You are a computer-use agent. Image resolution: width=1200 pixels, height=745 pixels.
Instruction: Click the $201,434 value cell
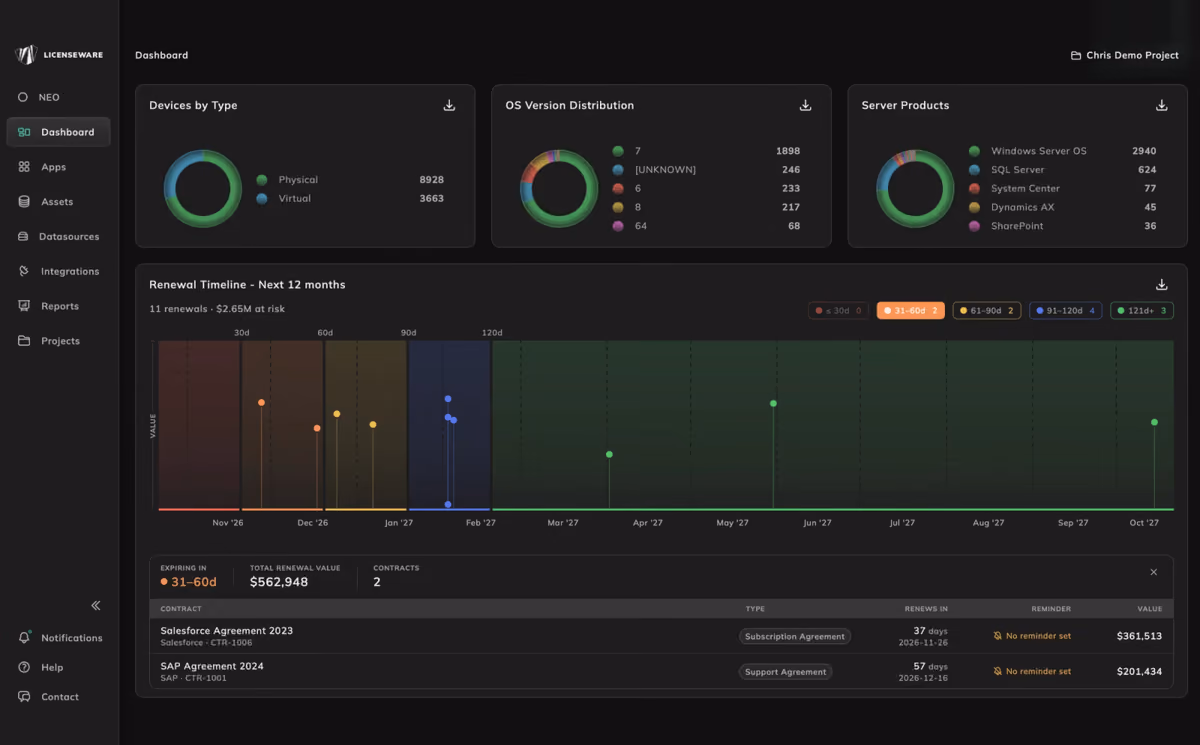pyautogui.click(x=1139, y=672)
